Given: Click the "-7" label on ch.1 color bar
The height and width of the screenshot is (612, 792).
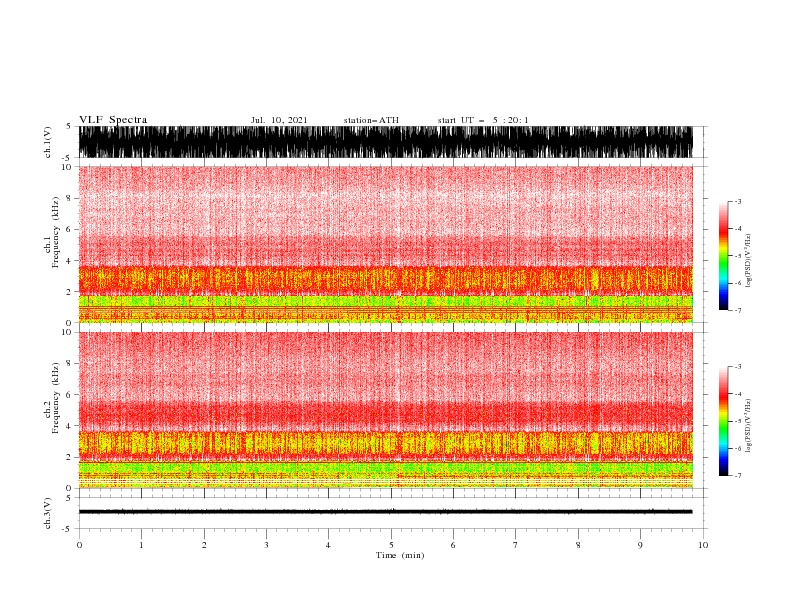Looking at the screenshot, I should point(738,310).
